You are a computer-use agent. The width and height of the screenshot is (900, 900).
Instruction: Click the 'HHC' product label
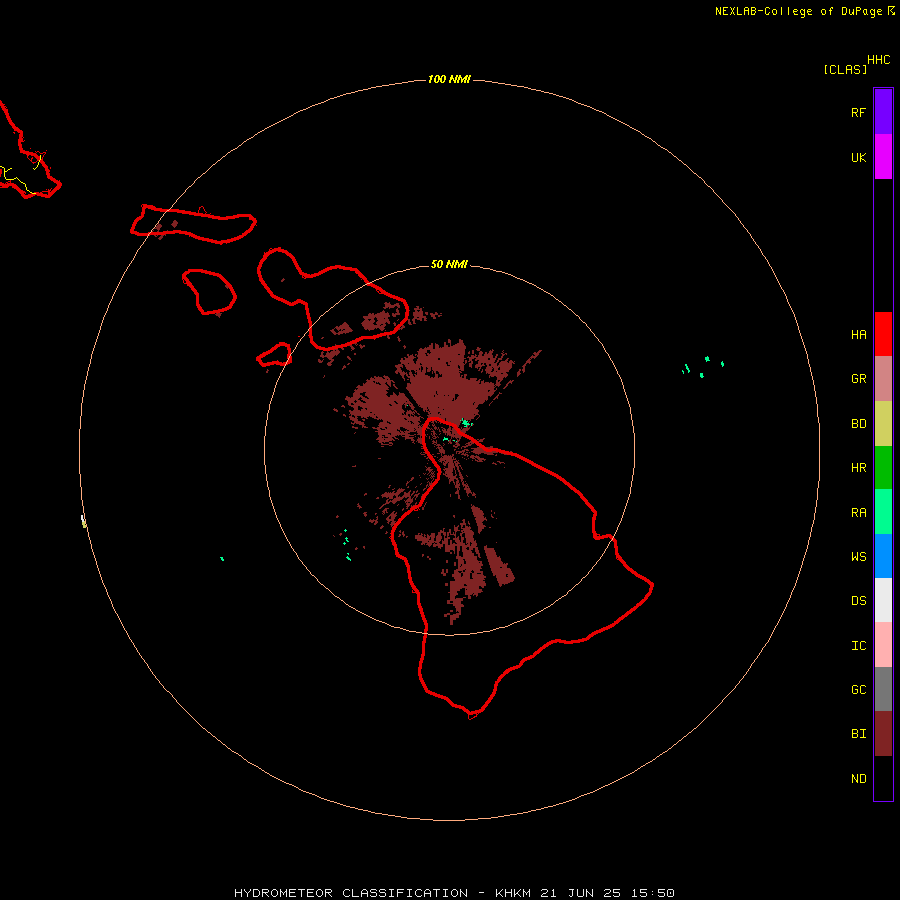879,60
